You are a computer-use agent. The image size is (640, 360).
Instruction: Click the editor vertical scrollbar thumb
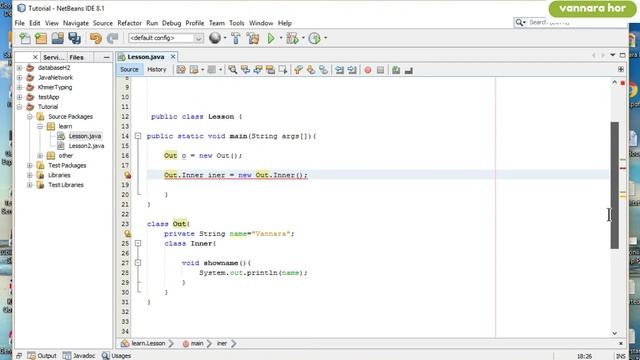pos(614,185)
